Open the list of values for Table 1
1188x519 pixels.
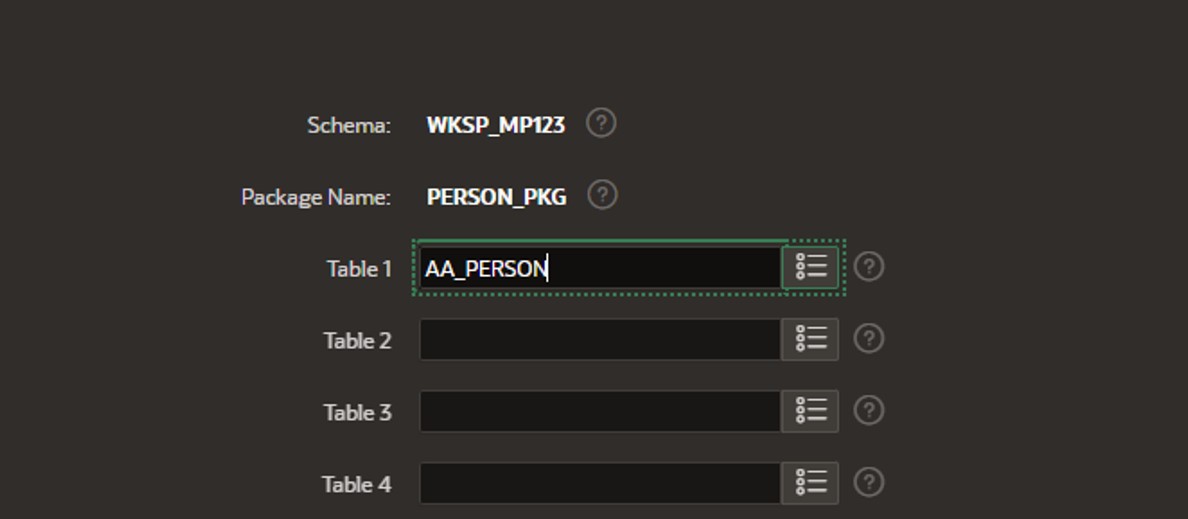[x=810, y=267]
